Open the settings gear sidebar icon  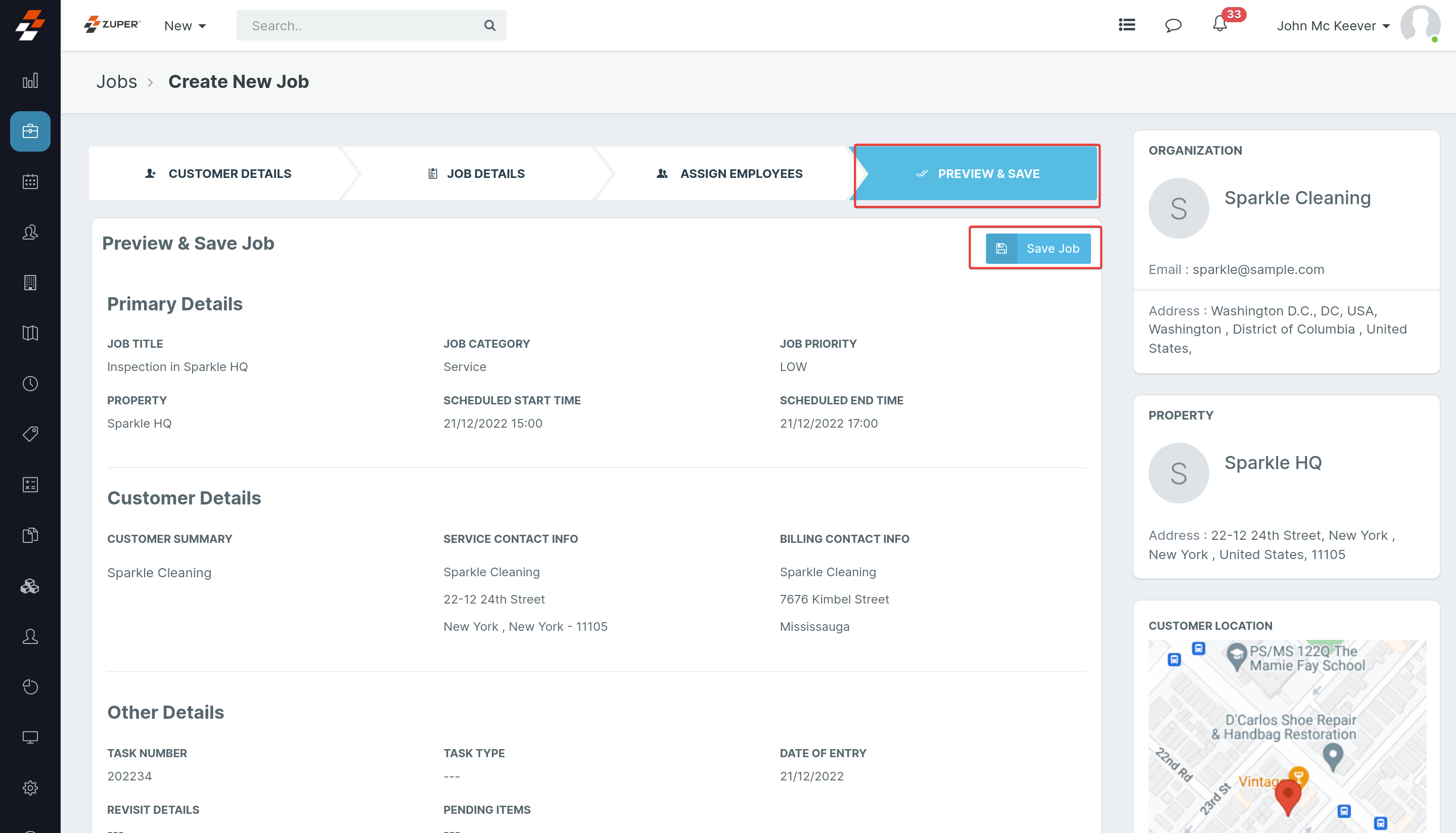point(30,788)
